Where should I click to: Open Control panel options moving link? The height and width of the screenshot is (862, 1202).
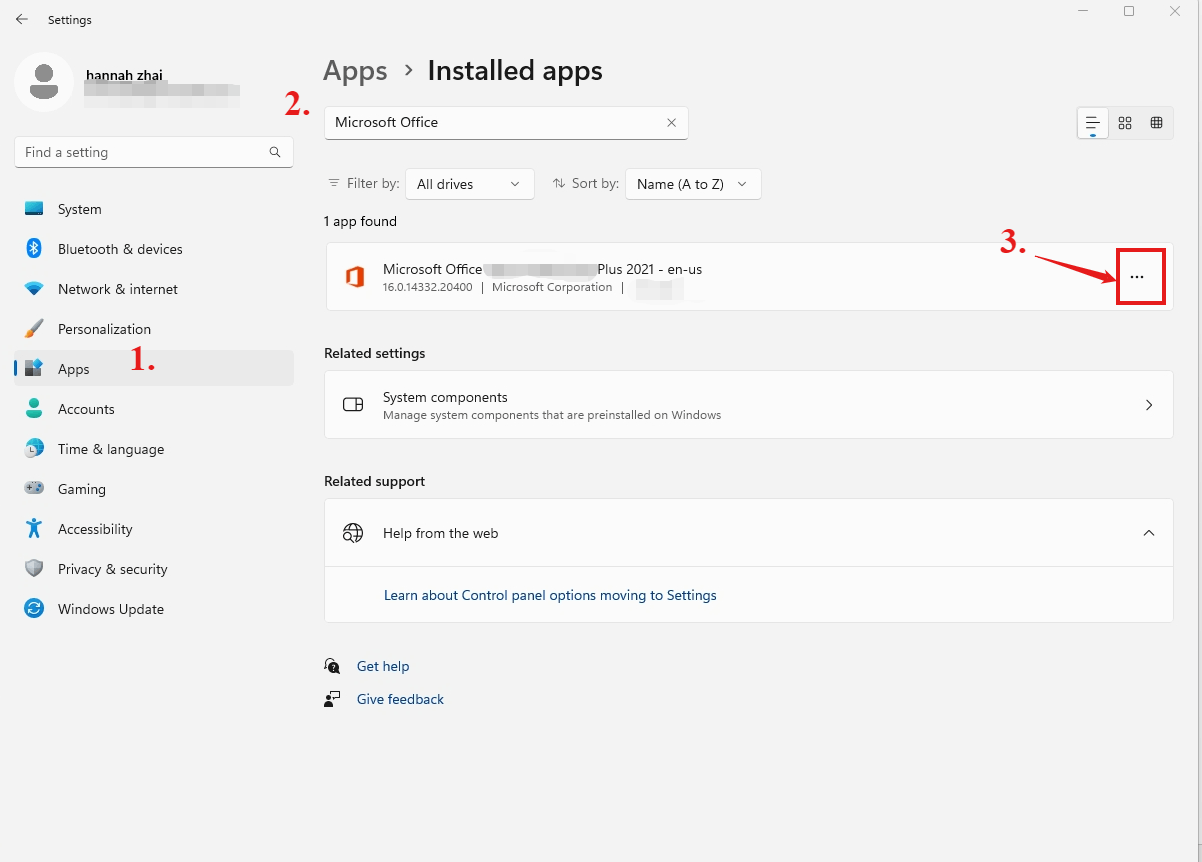(550, 595)
